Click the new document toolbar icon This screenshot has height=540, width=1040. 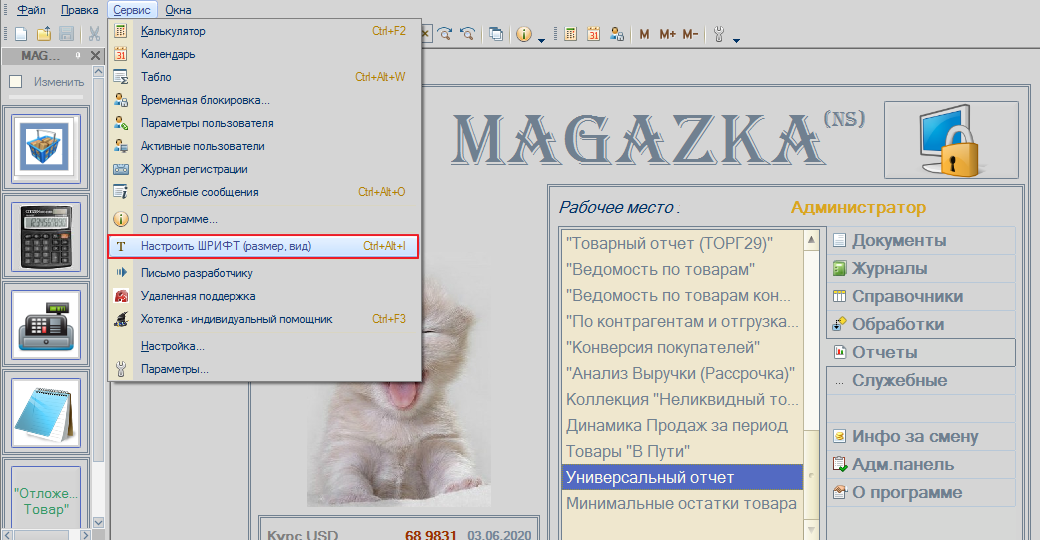tap(21, 34)
